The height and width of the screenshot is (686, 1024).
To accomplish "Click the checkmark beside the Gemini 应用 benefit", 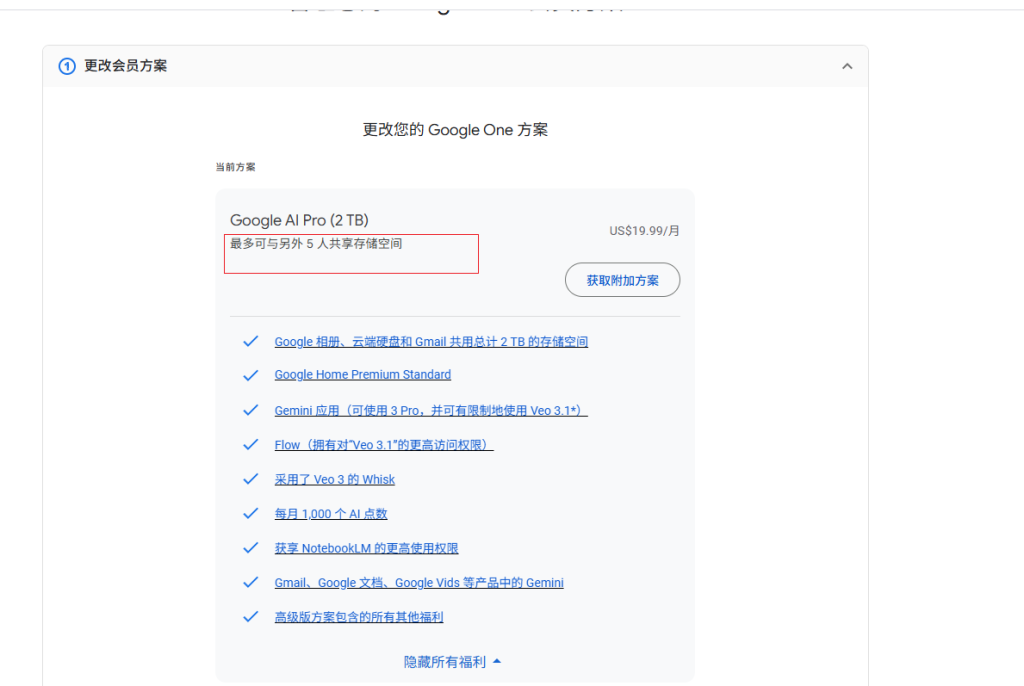I will coord(250,410).
